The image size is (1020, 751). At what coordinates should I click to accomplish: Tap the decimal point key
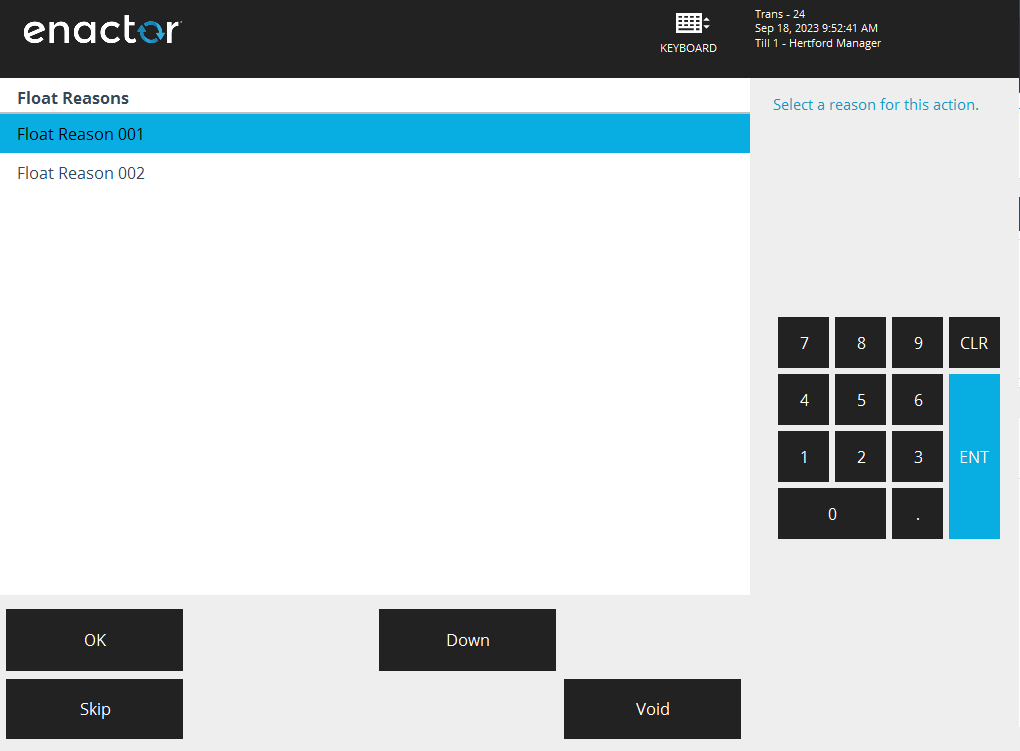tap(917, 513)
